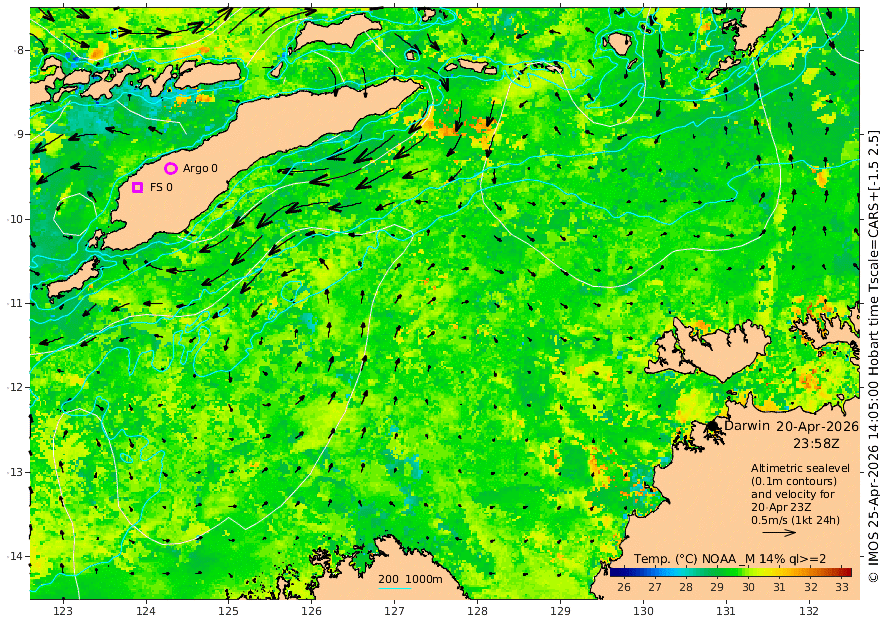The height and width of the screenshot is (630, 880).
Task: Click latitude axis label -11
Action: (x=16, y=303)
